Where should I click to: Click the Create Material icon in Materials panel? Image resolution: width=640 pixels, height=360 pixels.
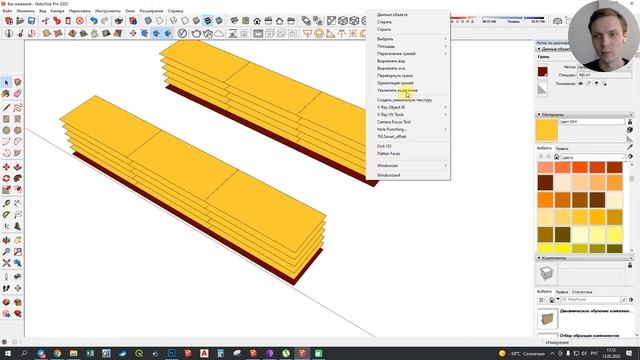click(x=630, y=130)
